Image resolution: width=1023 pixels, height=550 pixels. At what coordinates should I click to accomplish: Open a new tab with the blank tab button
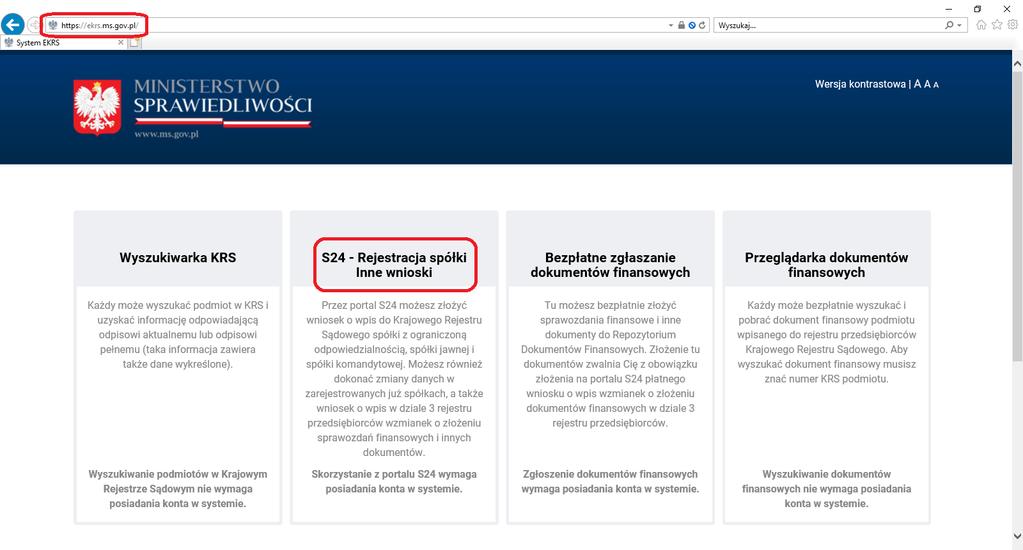click(134, 42)
